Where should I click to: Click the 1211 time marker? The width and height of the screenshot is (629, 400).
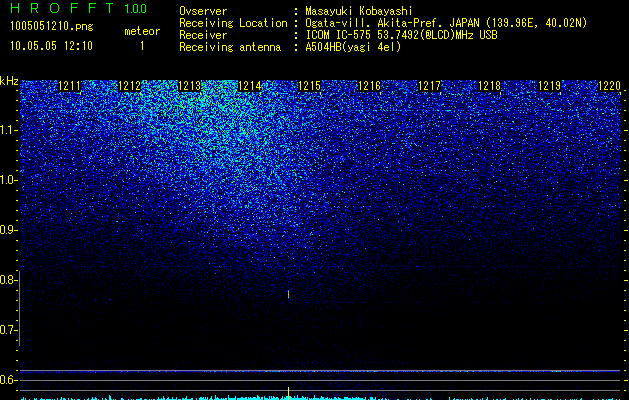coord(69,86)
